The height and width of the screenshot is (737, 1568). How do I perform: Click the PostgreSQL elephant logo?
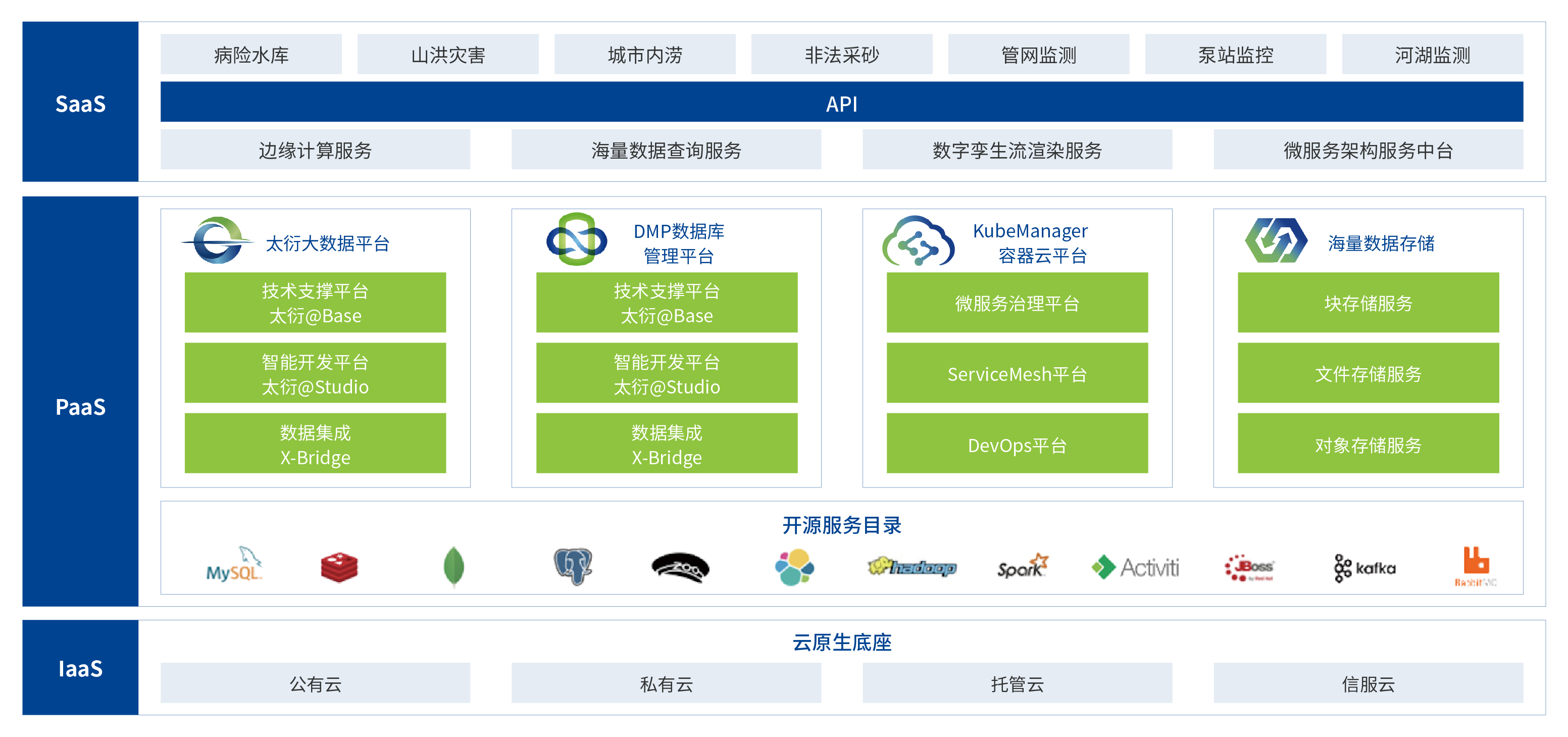click(572, 566)
